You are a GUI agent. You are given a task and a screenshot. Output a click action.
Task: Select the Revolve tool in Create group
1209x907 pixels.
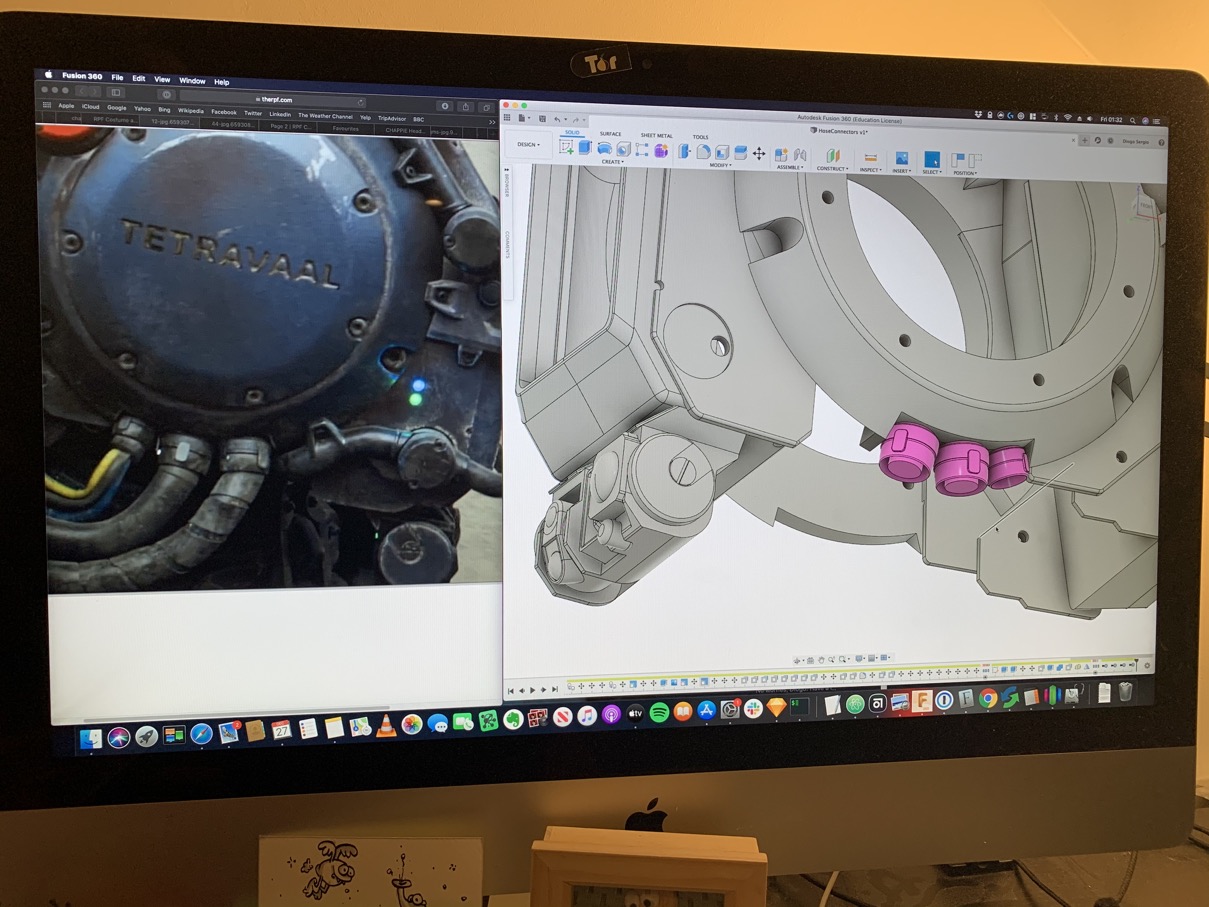605,149
